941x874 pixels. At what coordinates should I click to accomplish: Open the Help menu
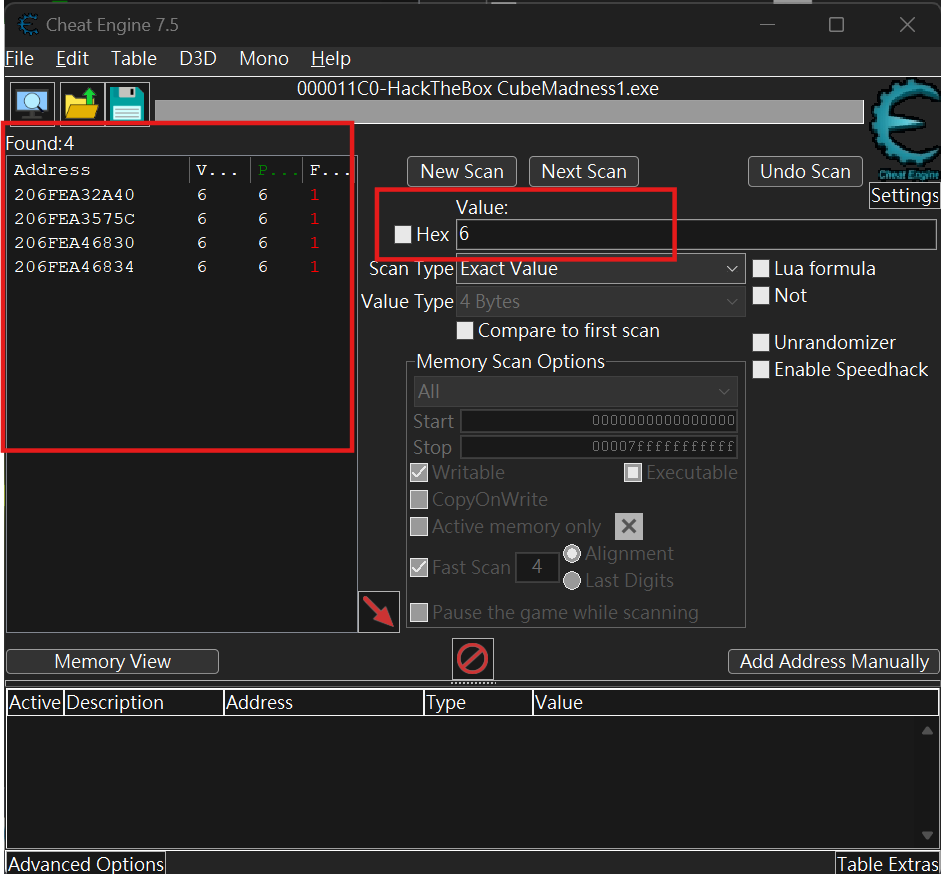point(331,59)
